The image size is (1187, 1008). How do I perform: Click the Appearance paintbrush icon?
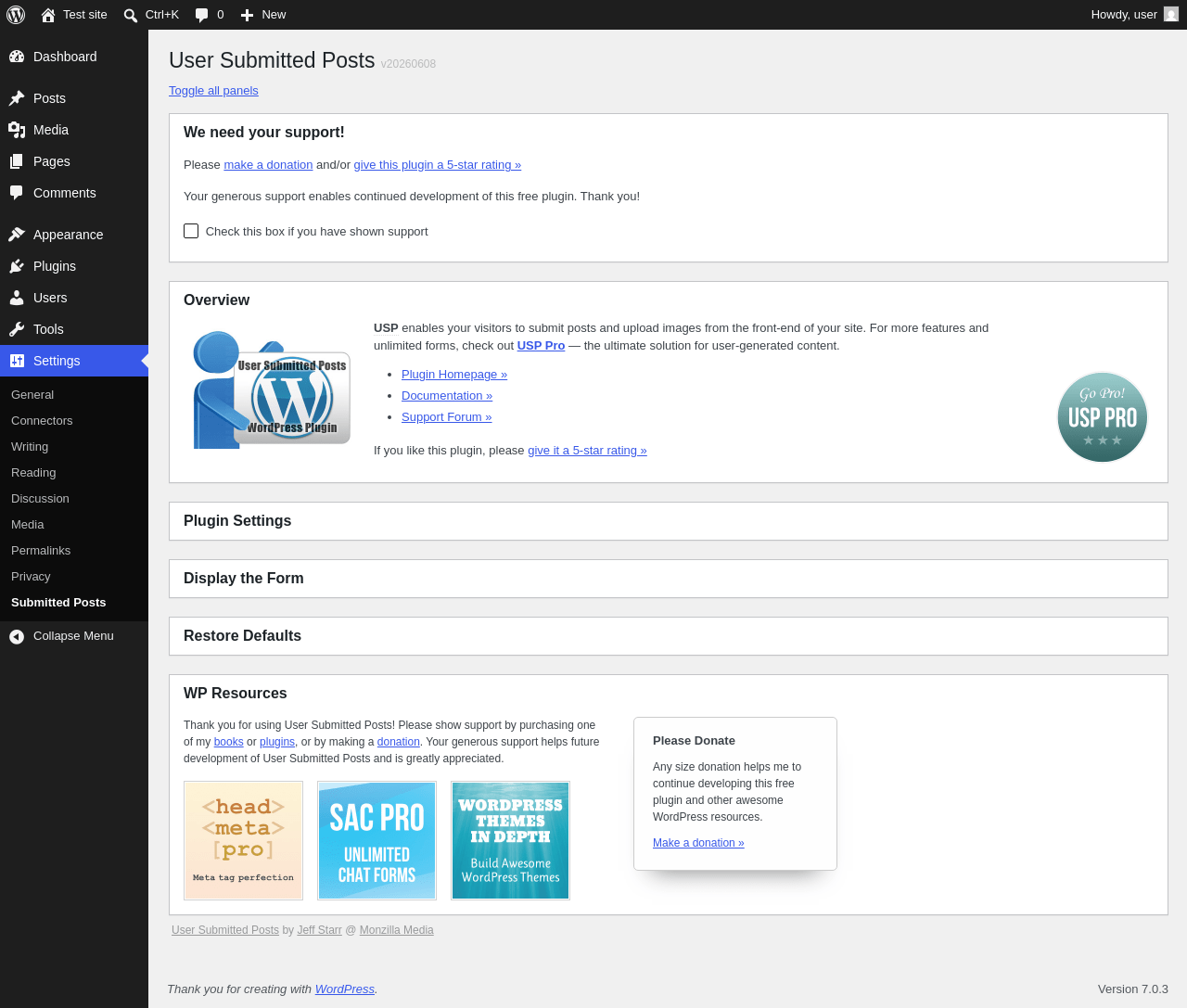(17, 235)
